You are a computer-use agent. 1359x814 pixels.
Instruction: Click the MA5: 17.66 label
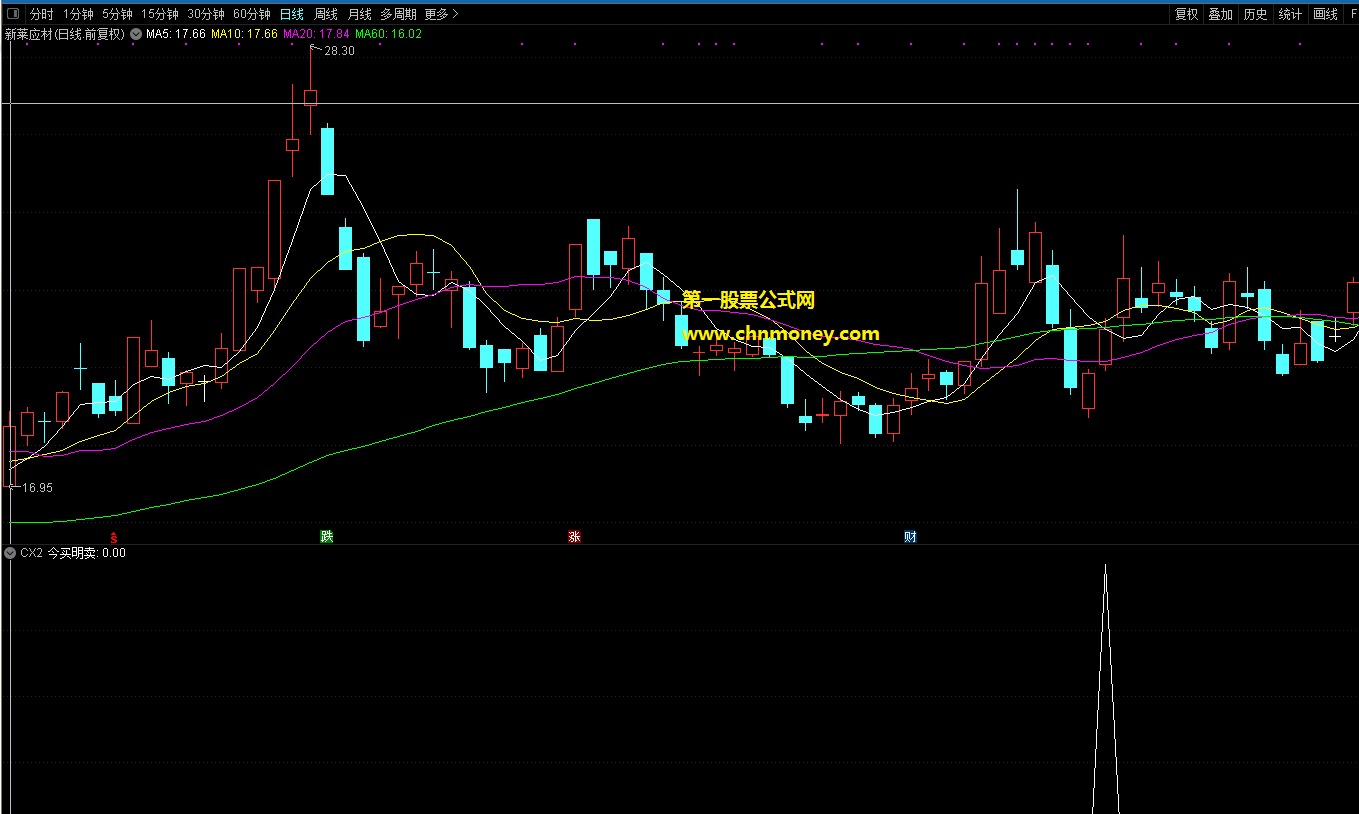(176, 34)
